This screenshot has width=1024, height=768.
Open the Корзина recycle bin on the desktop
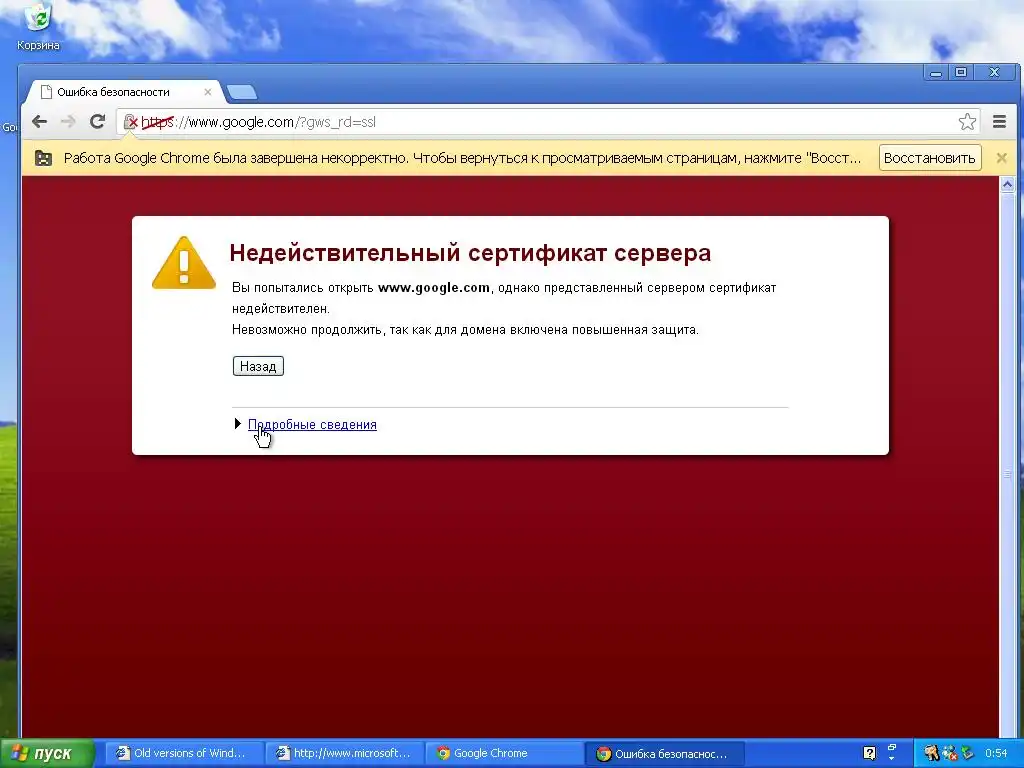[x=38, y=26]
